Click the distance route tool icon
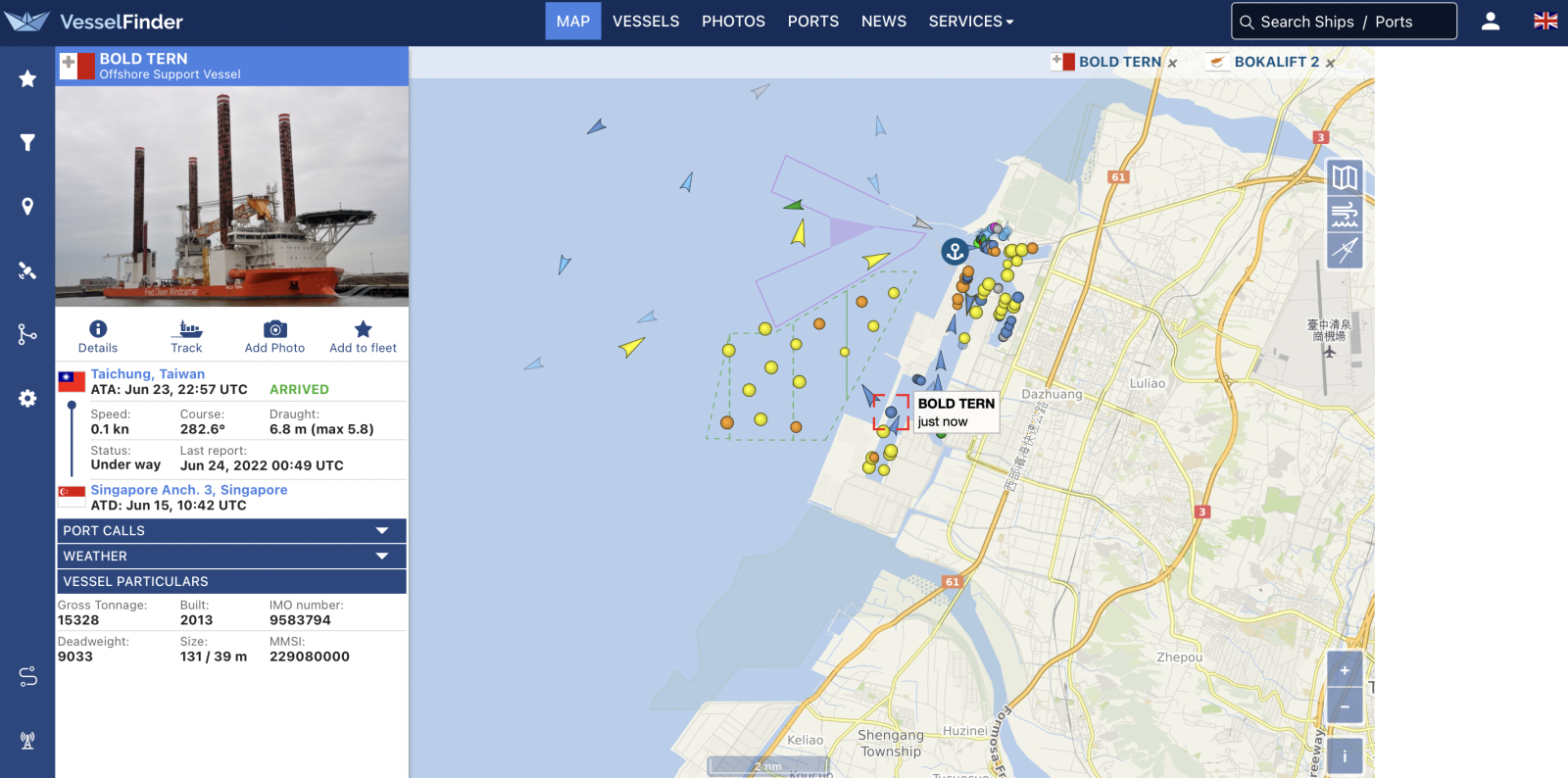Screen dimensions: 1568x778 (x=27, y=676)
